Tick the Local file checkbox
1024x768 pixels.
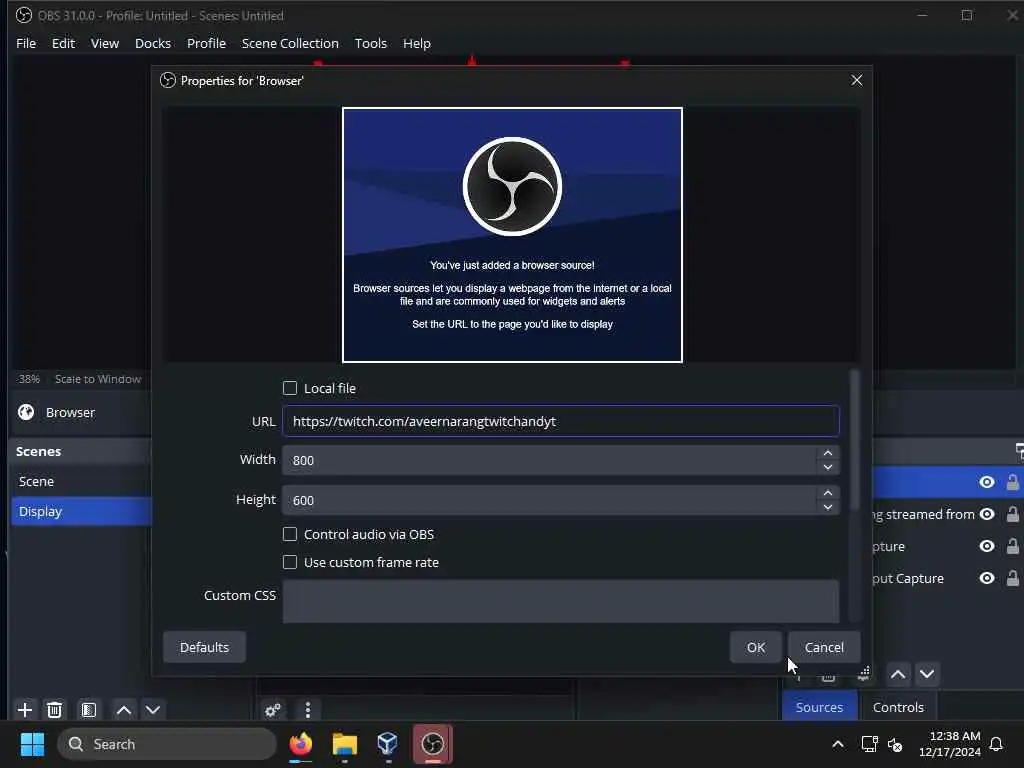pyautogui.click(x=290, y=388)
